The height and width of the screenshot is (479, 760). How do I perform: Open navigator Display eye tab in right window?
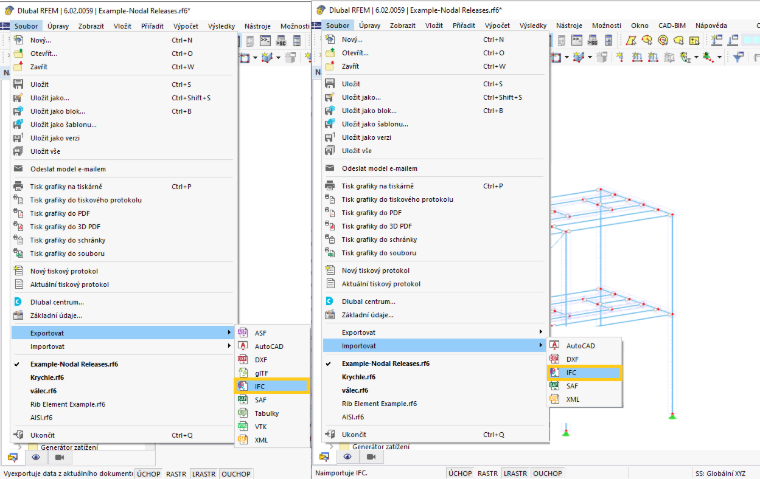(348, 457)
